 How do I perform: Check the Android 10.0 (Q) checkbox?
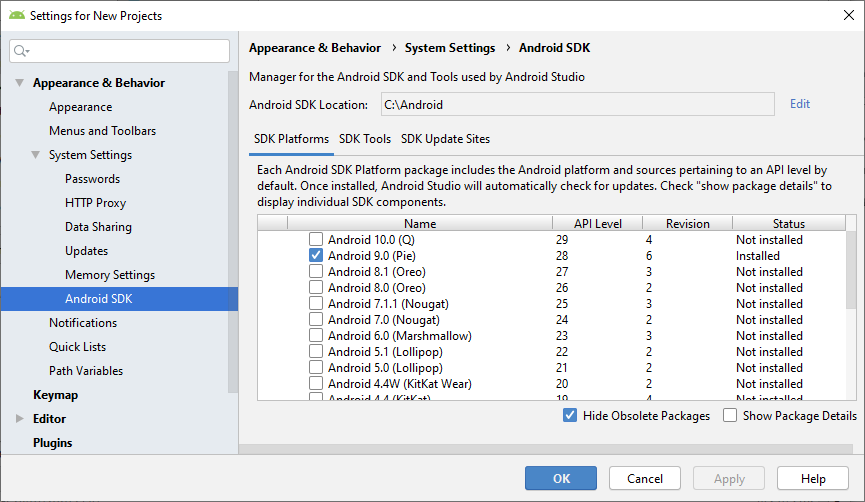316,239
